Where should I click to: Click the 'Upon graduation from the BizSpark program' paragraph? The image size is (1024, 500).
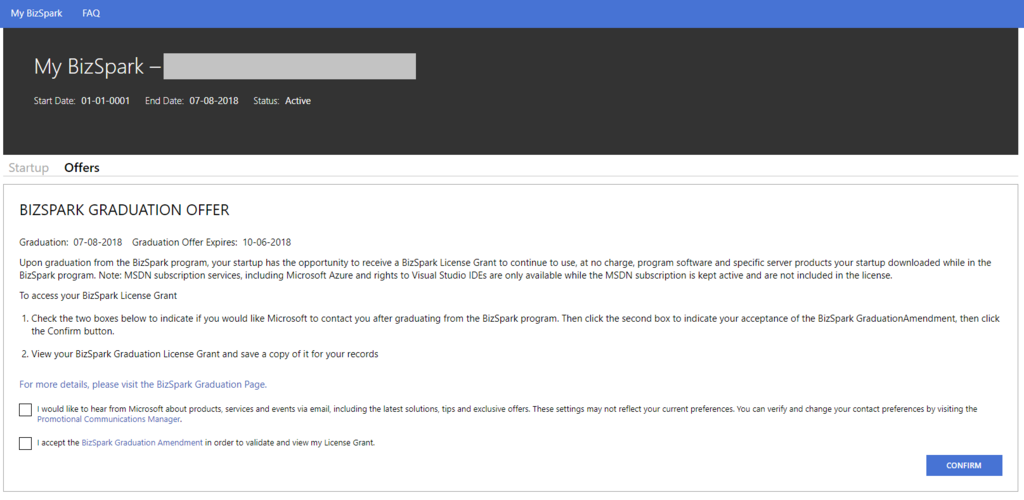[505, 269]
